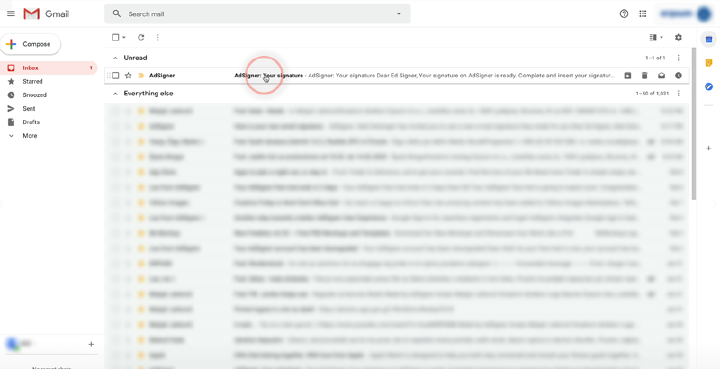
Task: Click the AdSigner sender name
Action: [162, 75]
